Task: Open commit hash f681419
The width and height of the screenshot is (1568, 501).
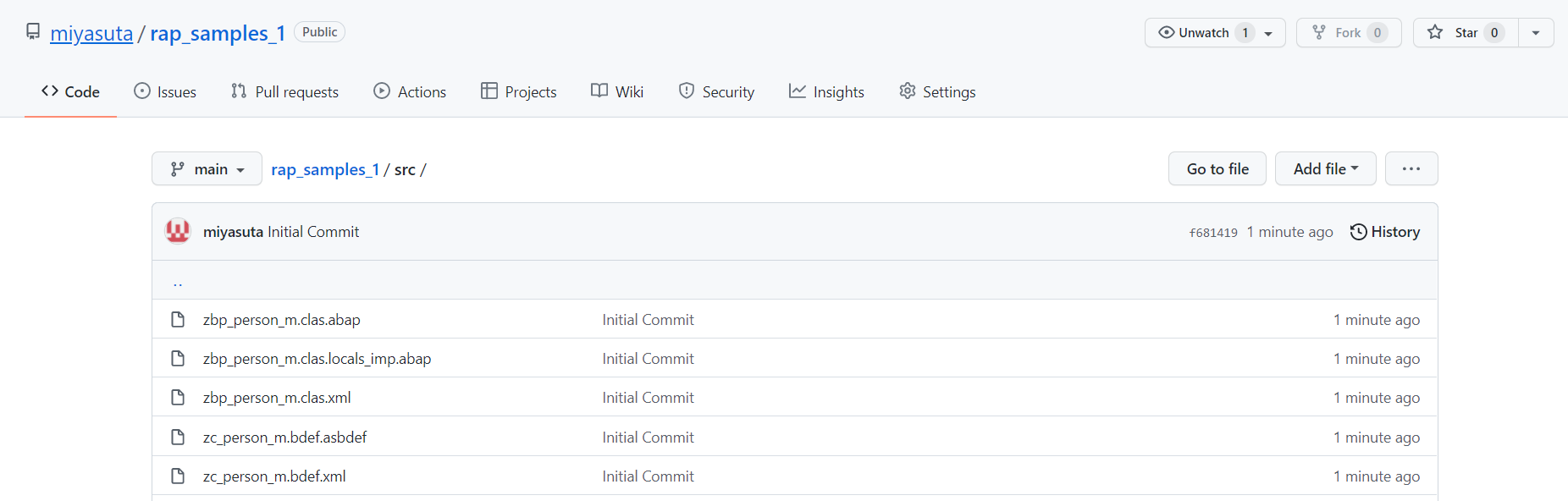Action: click(1213, 233)
